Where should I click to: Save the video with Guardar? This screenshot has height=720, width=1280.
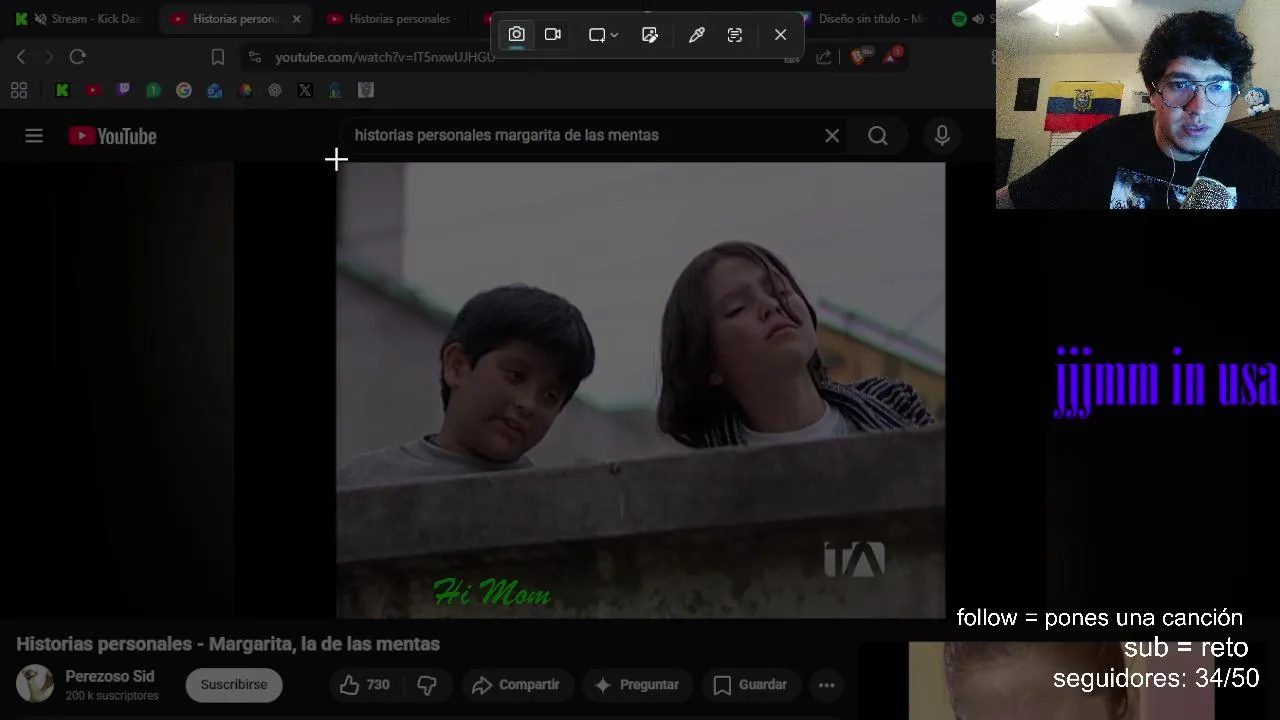(751, 685)
